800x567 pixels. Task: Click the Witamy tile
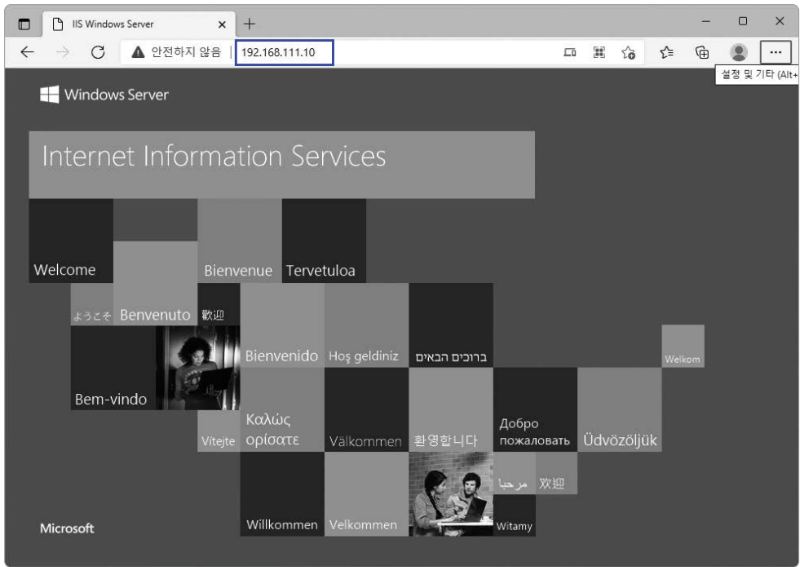514,515
